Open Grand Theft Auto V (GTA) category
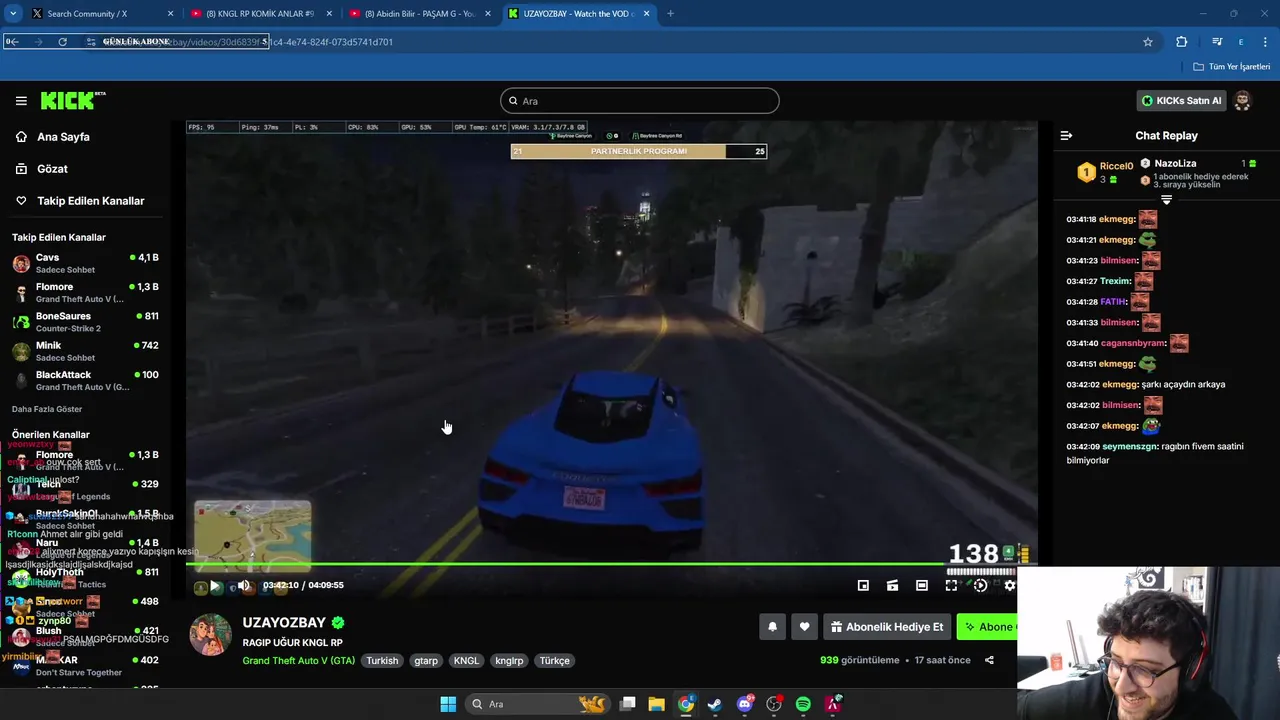Viewport: 1280px width, 720px height. tap(298, 661)
